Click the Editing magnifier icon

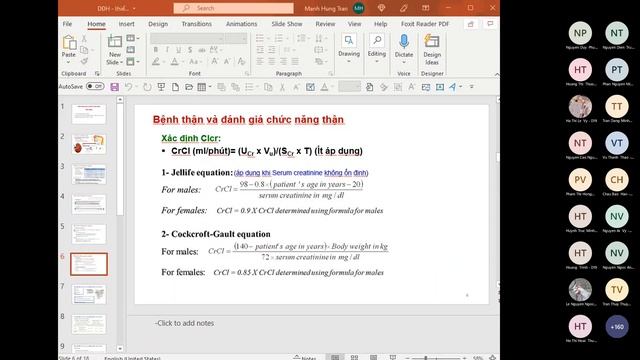(377, 41)
